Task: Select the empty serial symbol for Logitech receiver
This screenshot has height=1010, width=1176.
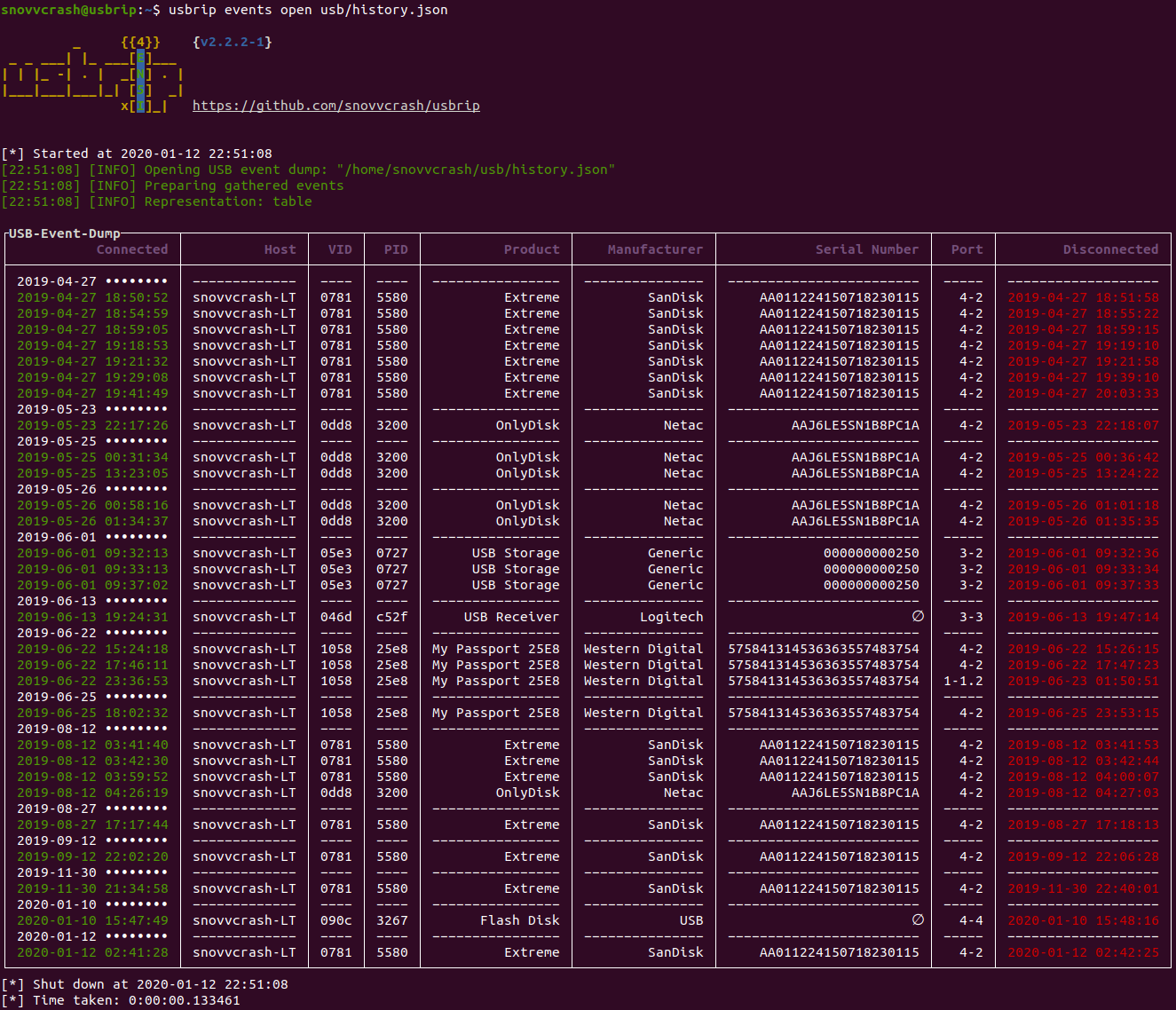Action: click(918, 617)
